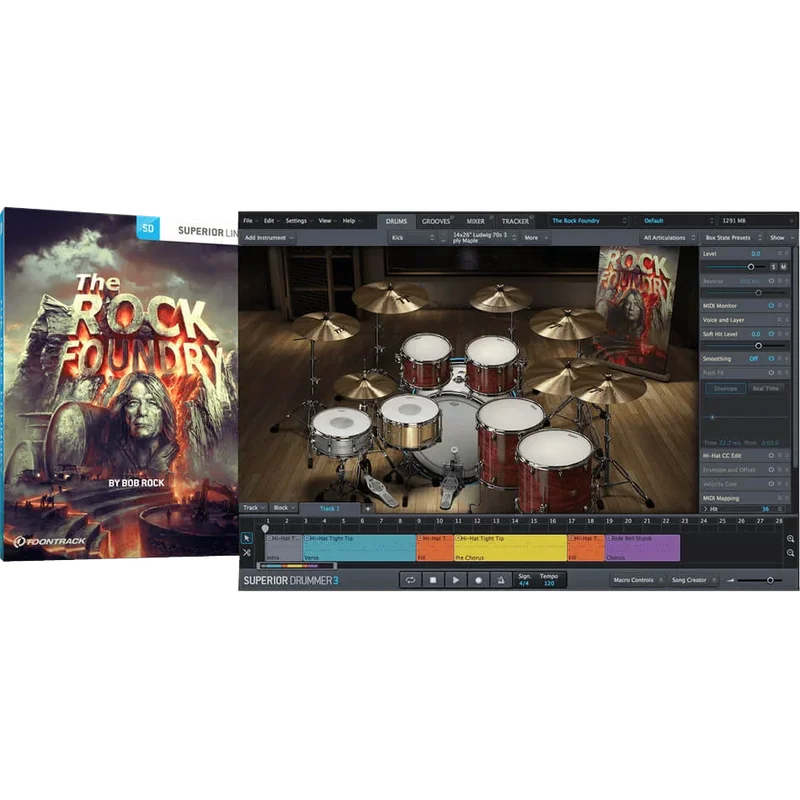Open the 14x26 Ludwig 70s drum selector
This screenshot has height=800, width=800.
[x=485, y=238]
